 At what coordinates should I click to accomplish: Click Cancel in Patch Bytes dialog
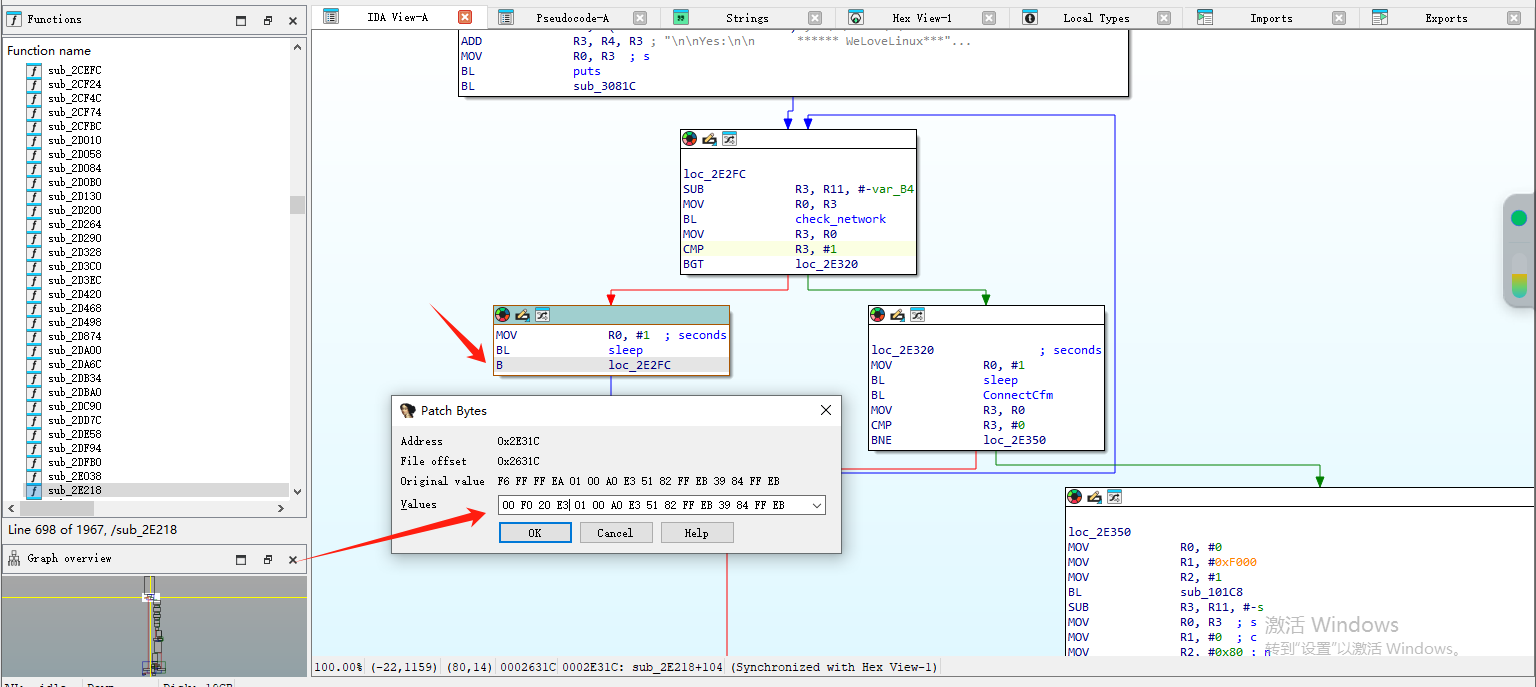coord(615,533)
